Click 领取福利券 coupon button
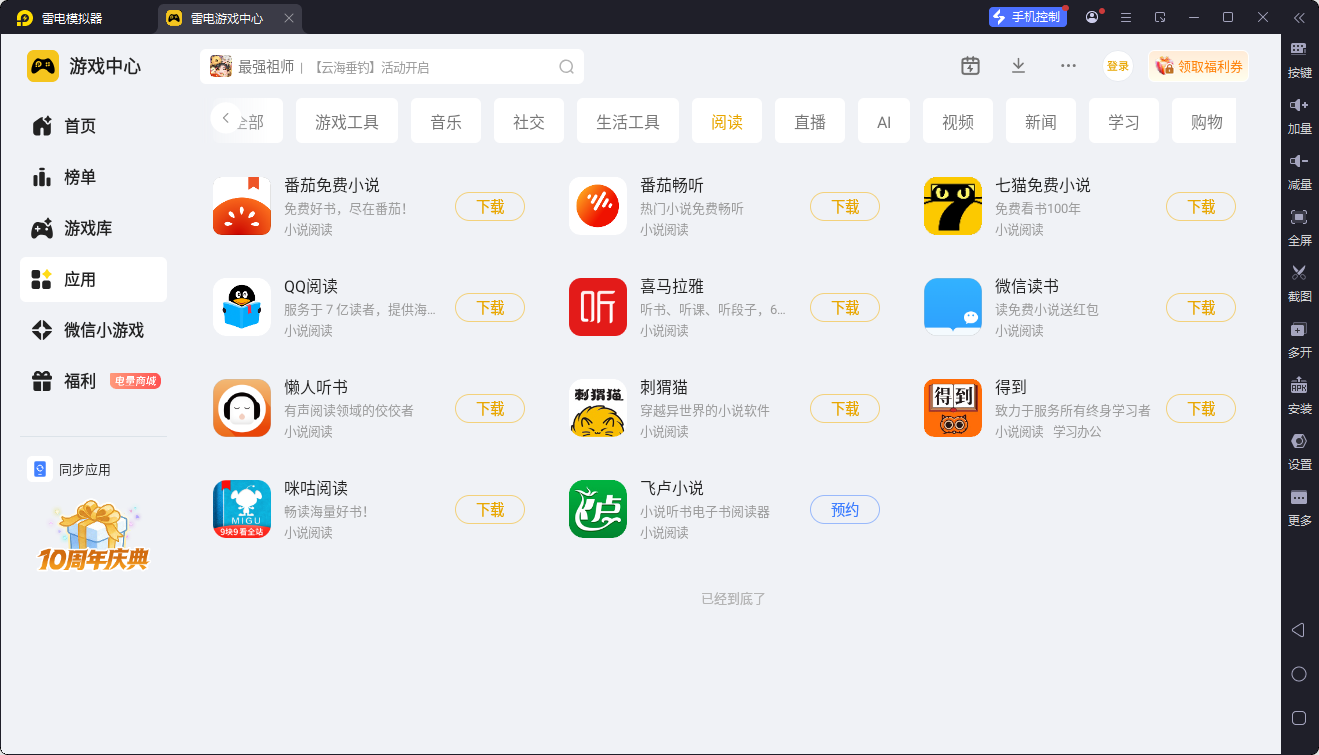 (1199, 66)
